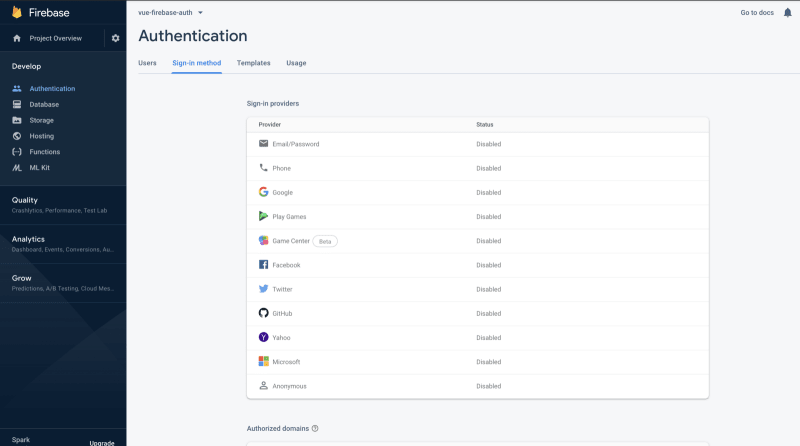Click Disabled status of Anonymous row
Image resolution: width=800 pixels, height=446 pixels.
(488, 386)
